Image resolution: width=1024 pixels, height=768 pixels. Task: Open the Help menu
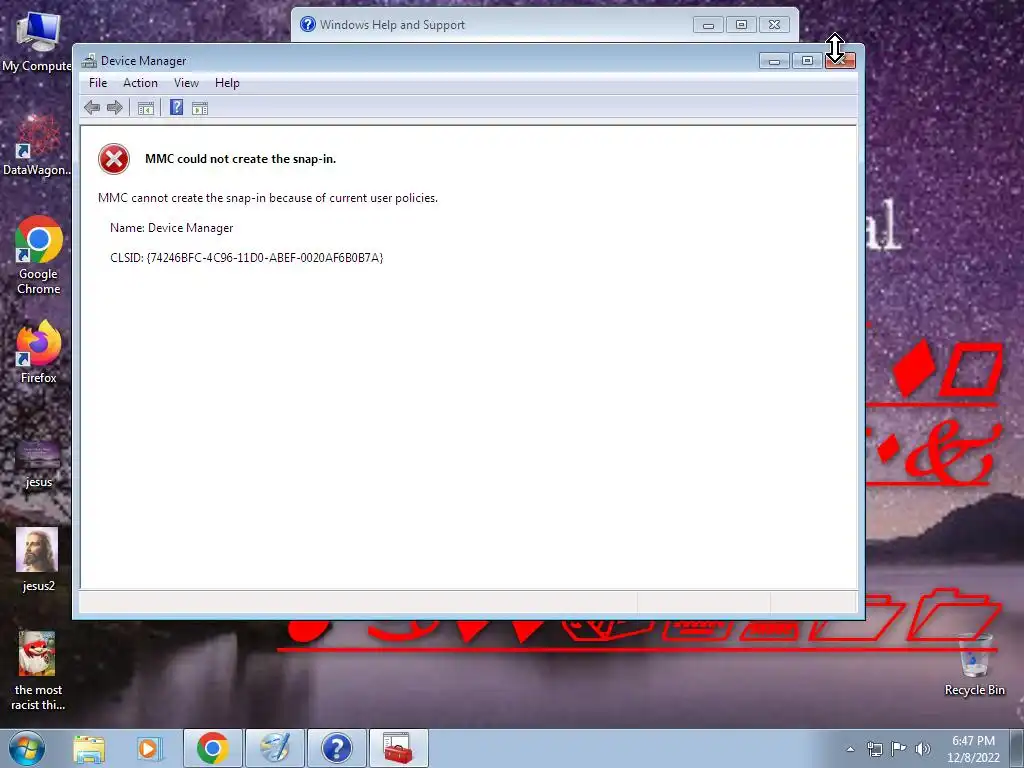[x=227, y=83]
